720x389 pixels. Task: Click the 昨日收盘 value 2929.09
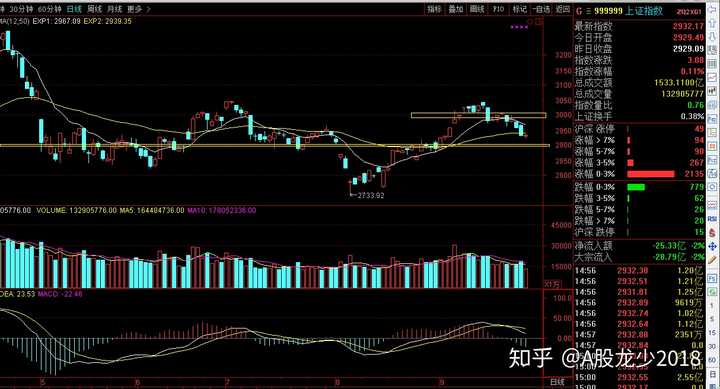688,49
